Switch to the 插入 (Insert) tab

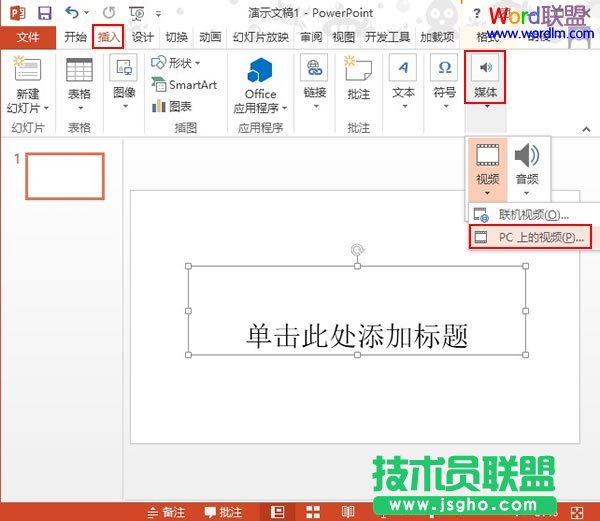[108, 37]
